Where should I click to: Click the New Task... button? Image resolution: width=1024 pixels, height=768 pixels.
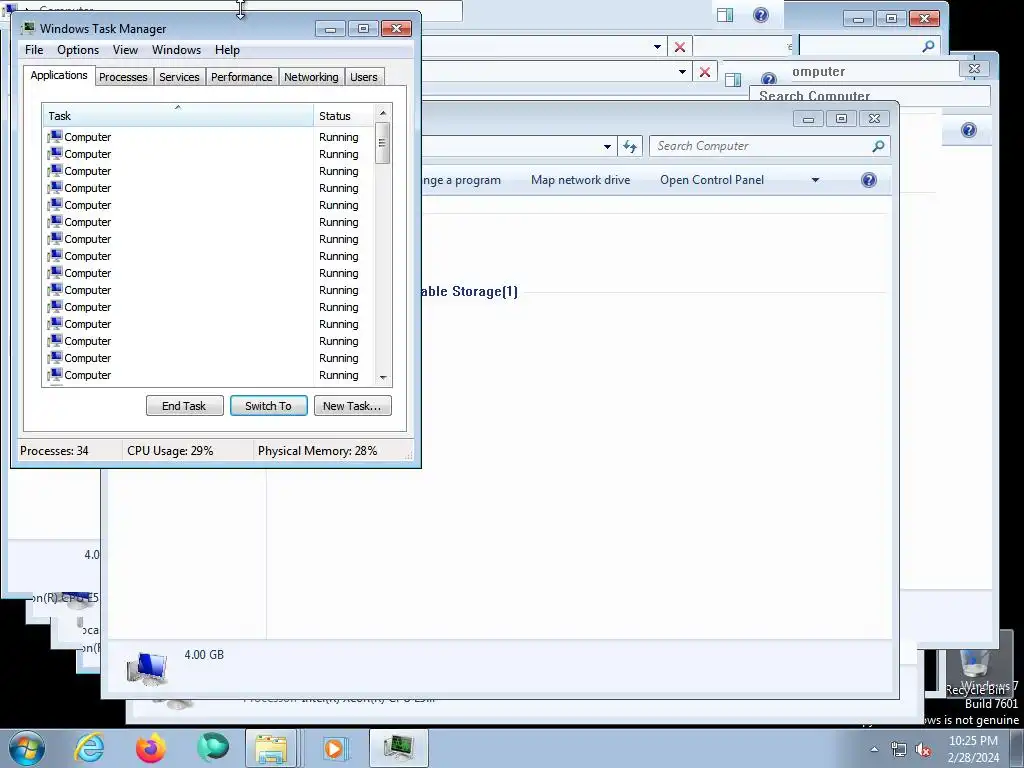click(352, 406)
